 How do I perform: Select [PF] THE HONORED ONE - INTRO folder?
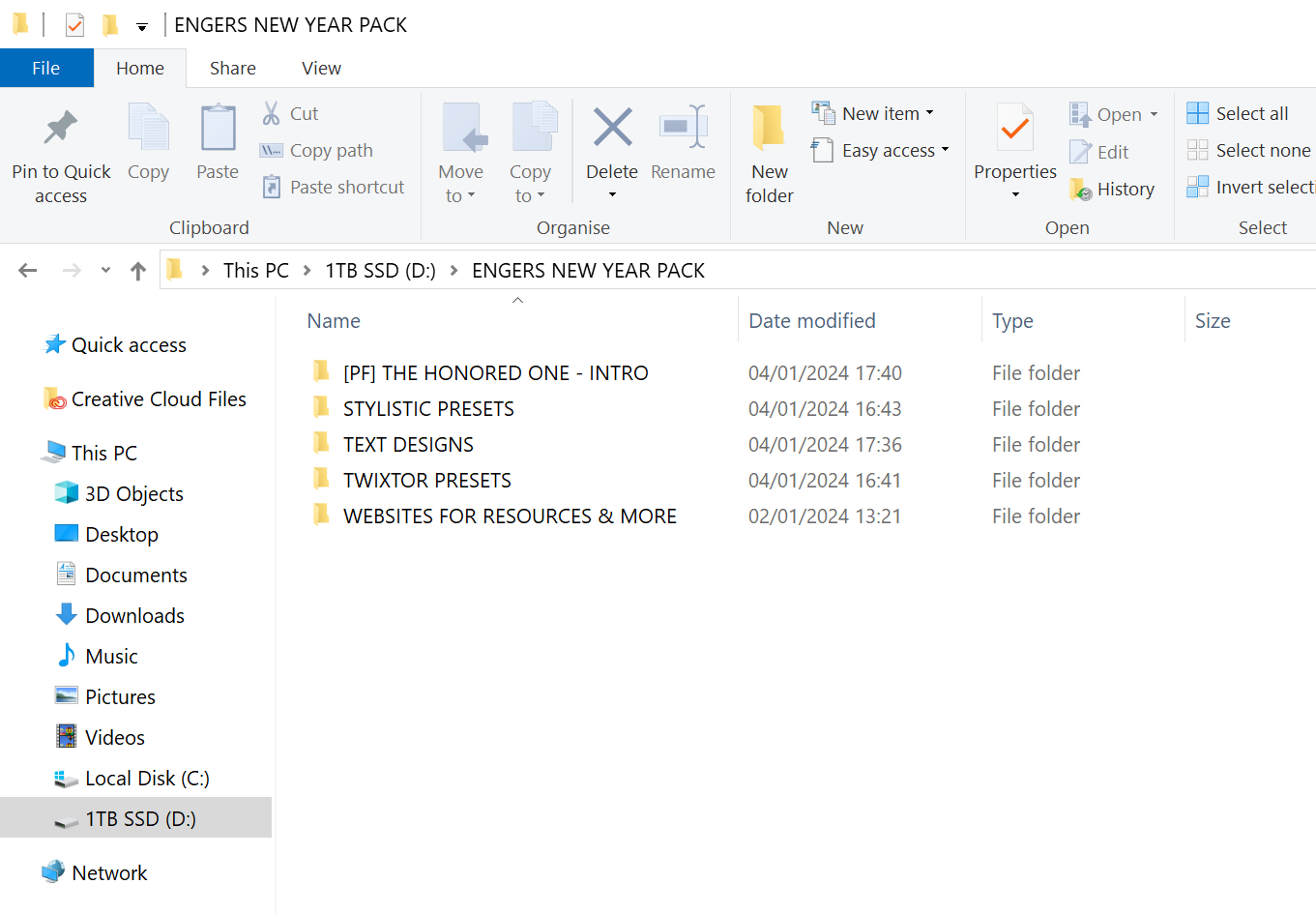[495, 373]
